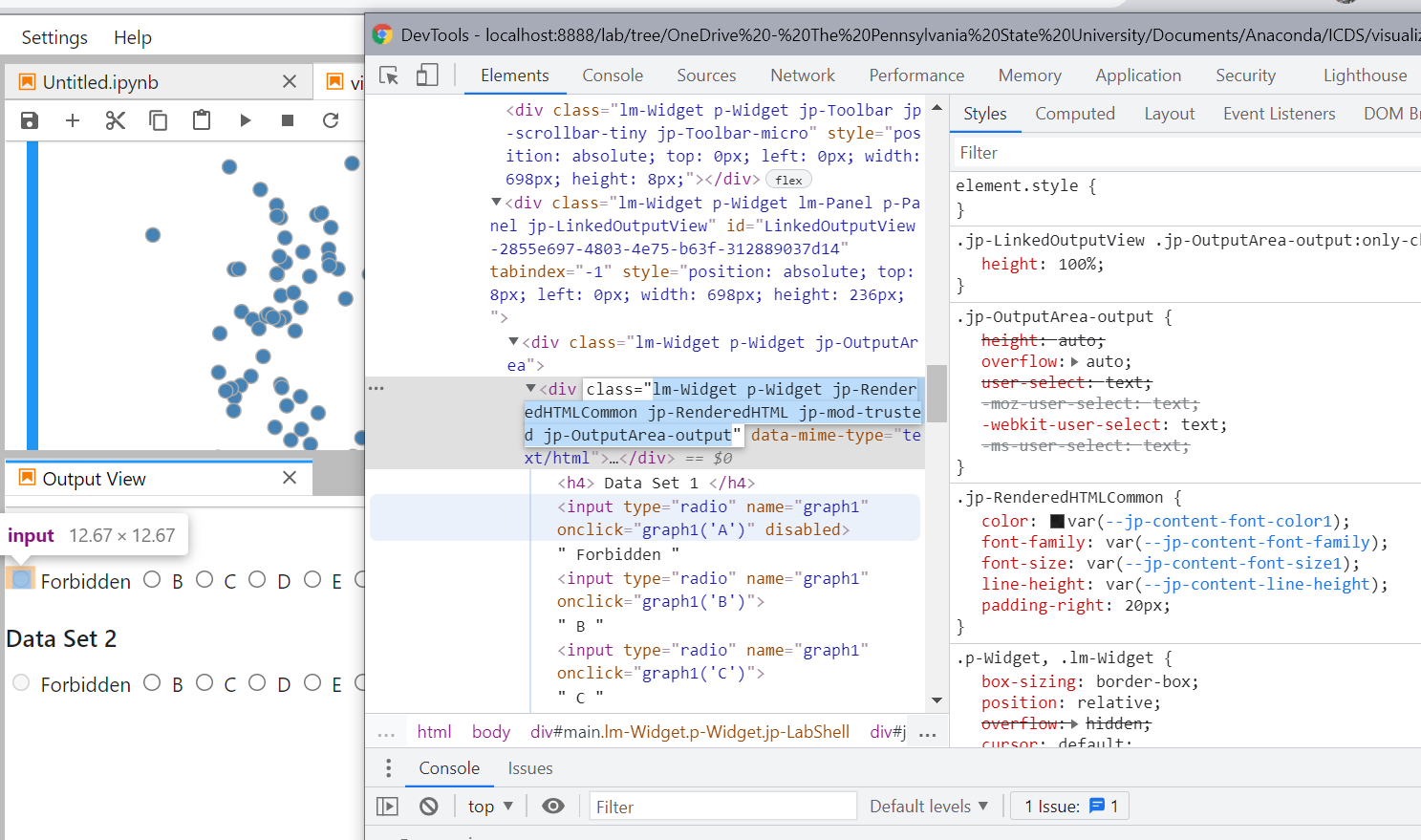Switch to the Lighthouse tab

pyautogui.click(x=1365, y=75)
